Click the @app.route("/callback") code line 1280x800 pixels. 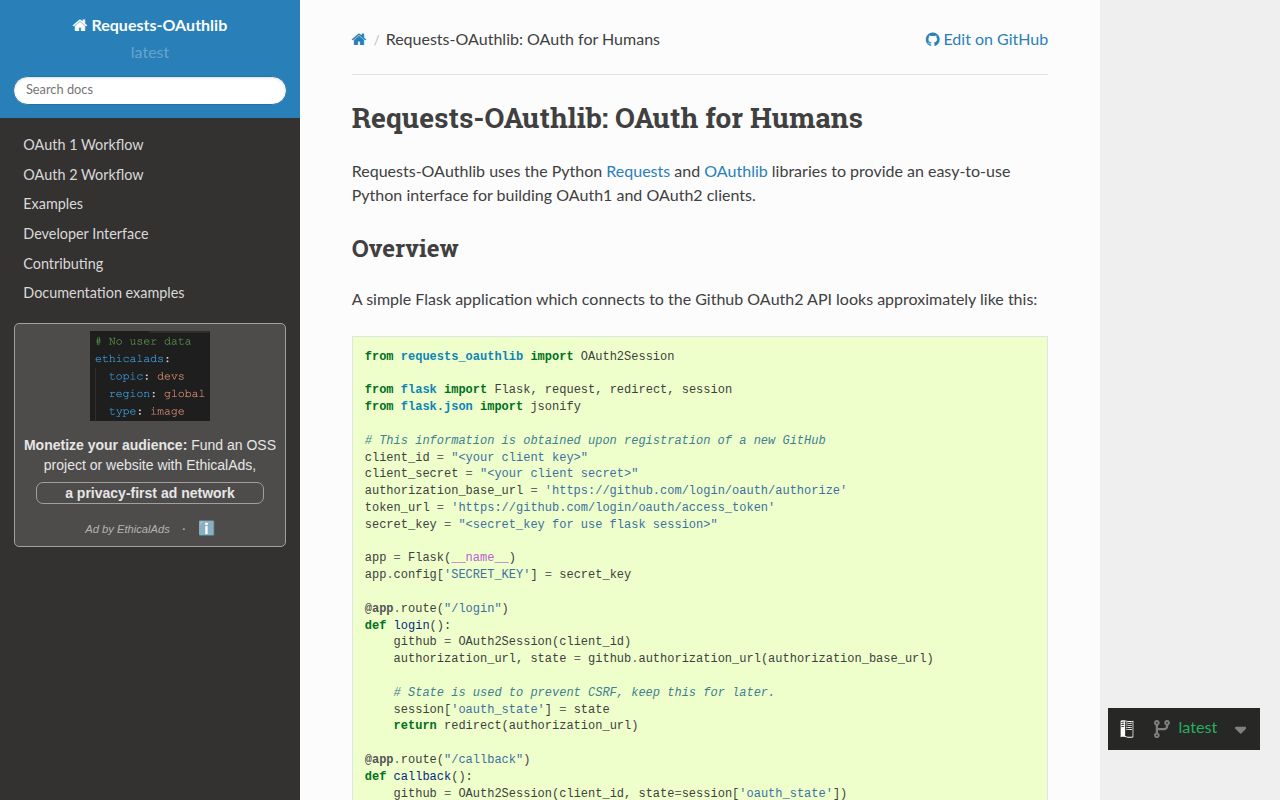pos(447,759)
